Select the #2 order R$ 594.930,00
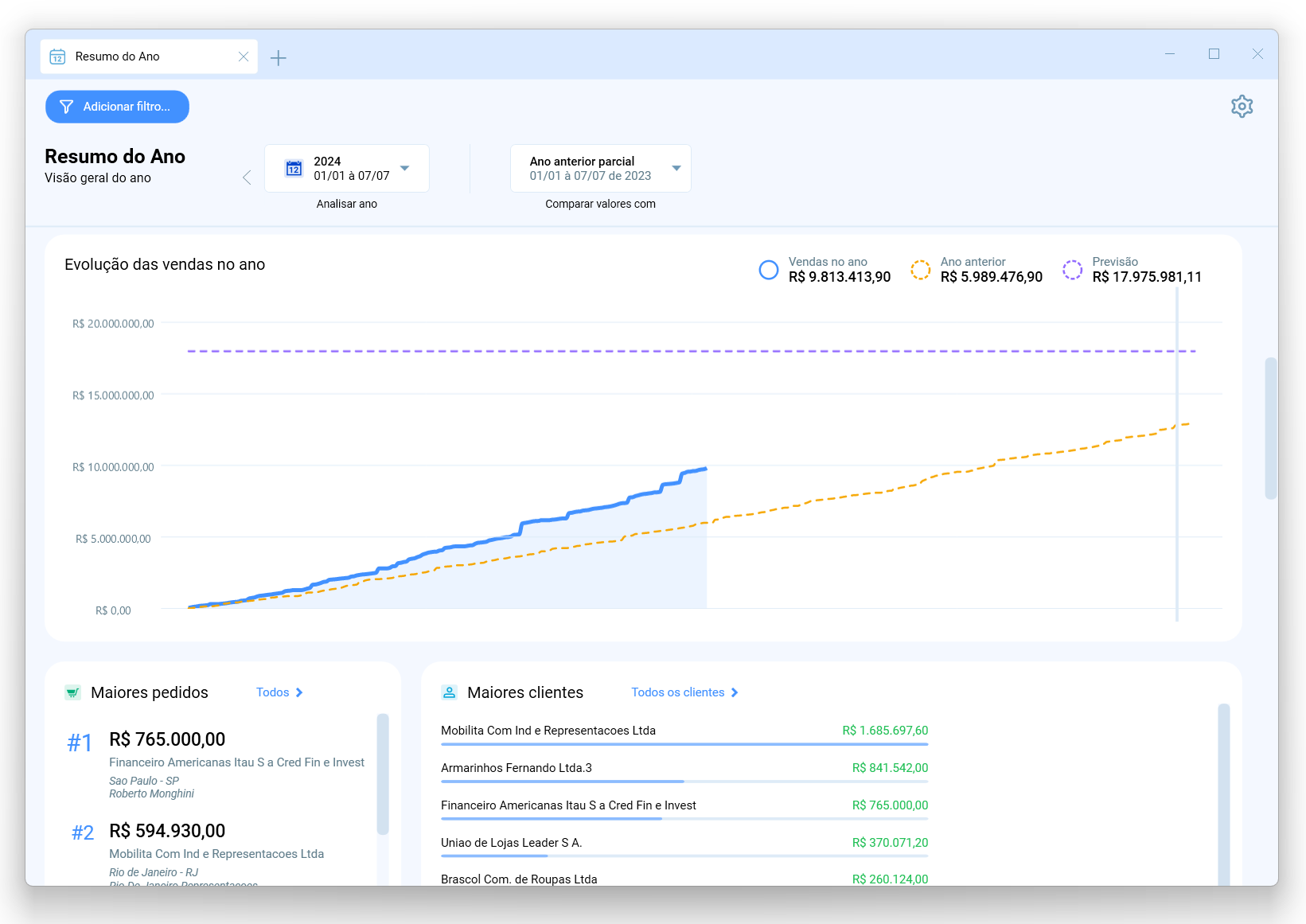 167,831
